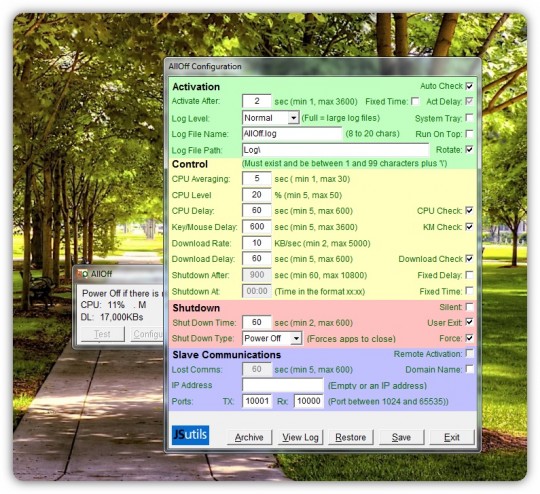The height and width of the screenshot is (494, 540).
Task: Enable the Fixed Delay checkbox
Action: (x=469, y=275)
